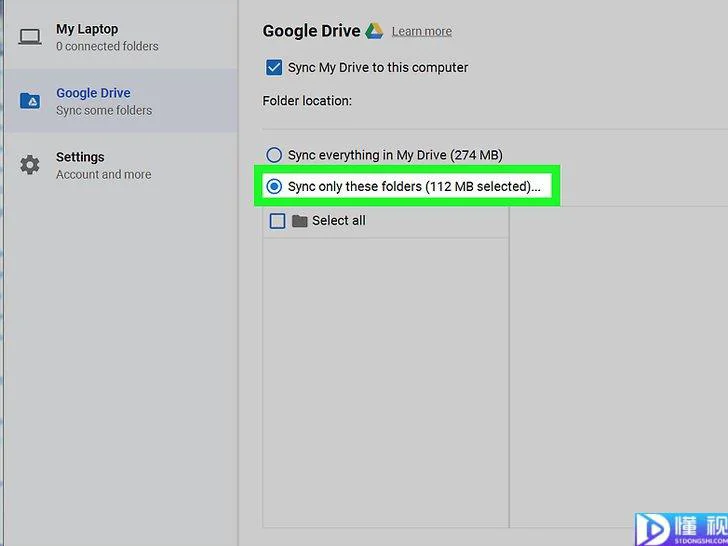Open the Learn more link

(x=422, y=32)
